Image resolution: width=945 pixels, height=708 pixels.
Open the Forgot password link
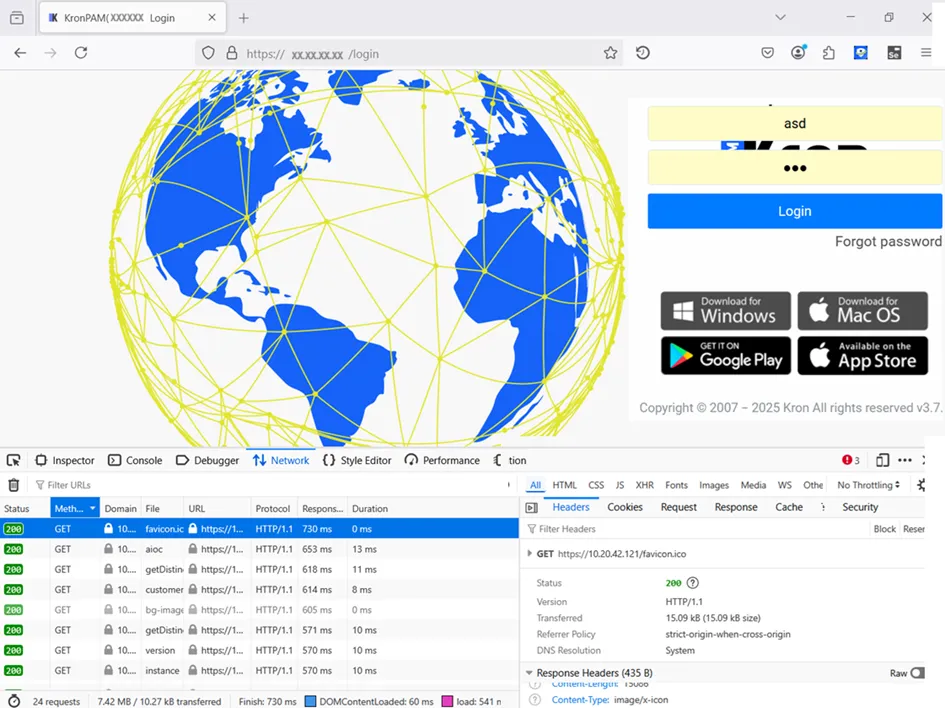click(888, 242)
